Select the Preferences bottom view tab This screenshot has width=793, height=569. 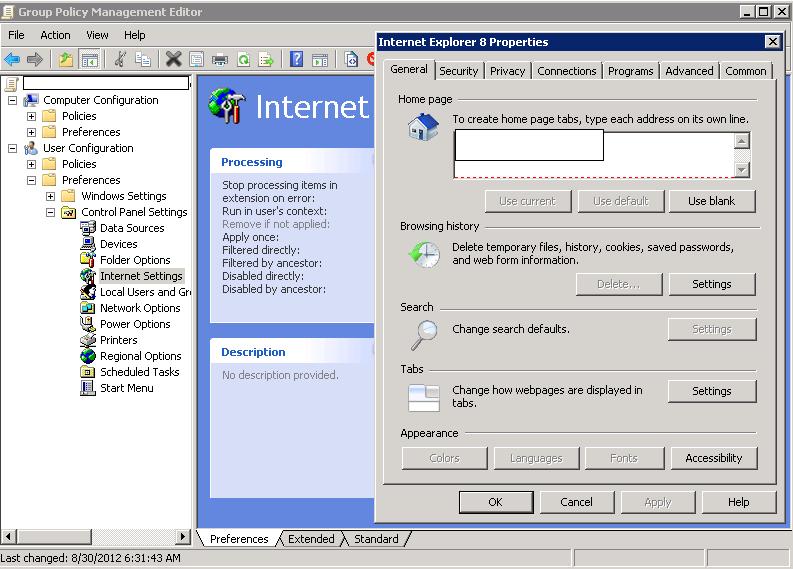tap(239, 539)
